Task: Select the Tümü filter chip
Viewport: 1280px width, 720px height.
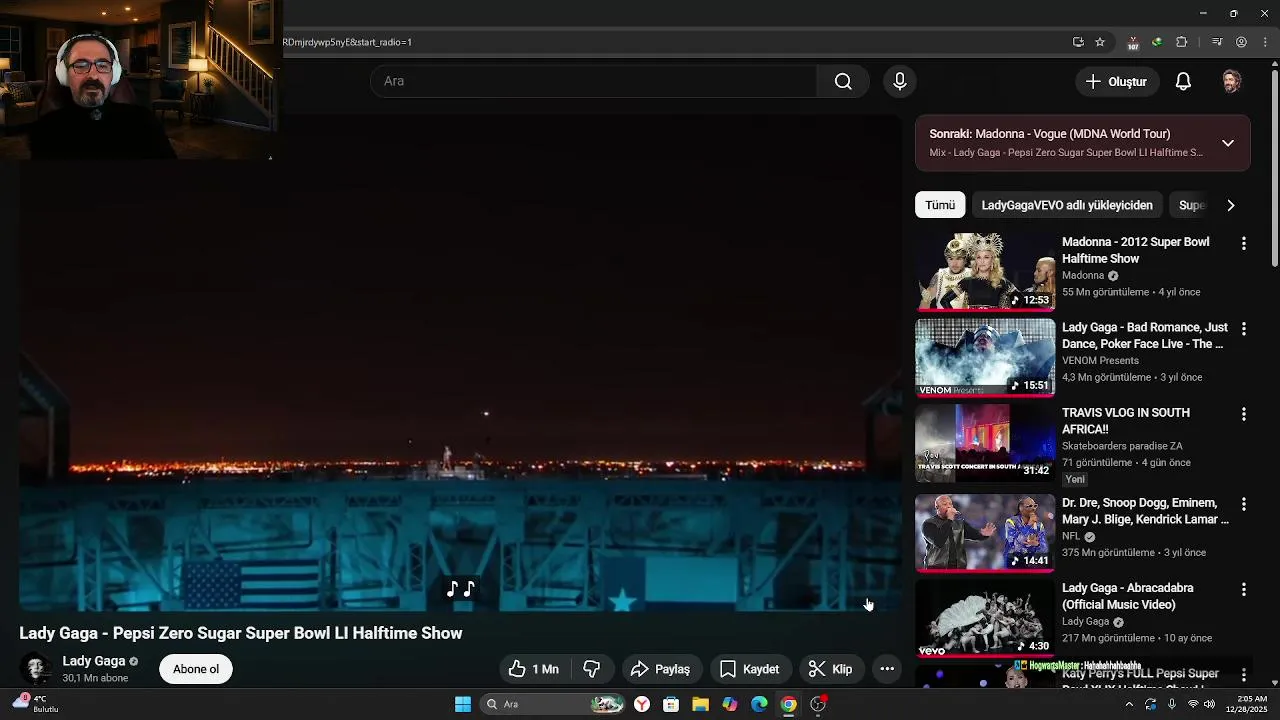Action: click(x=940, y=205)
